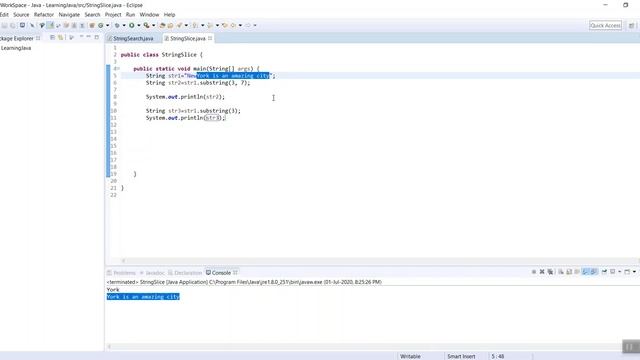Image resolution: width=640 pixels, height=360 pixels.
Task: Open the Window menu
Action: [x=149, y=14]
